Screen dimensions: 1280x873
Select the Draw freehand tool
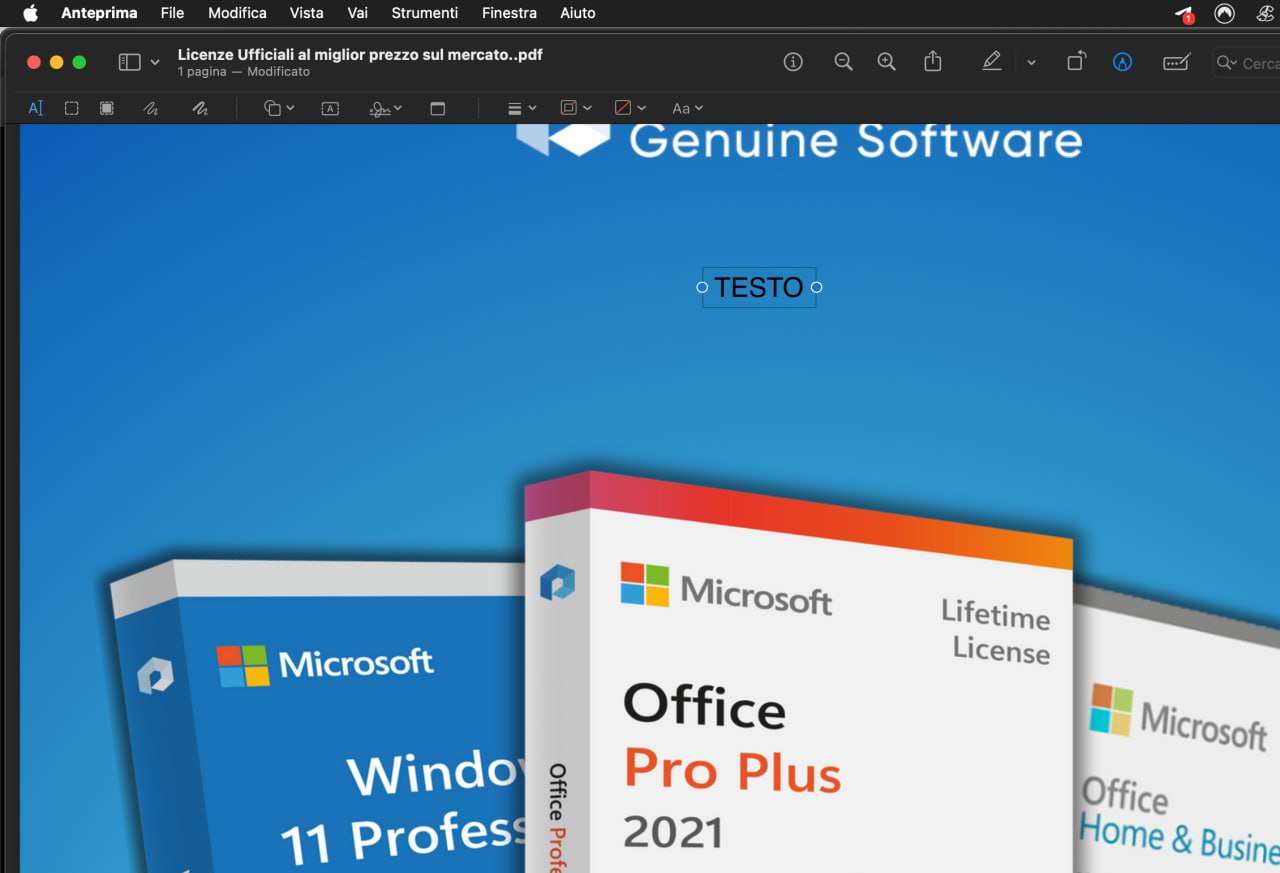click(x=200, y=108)
